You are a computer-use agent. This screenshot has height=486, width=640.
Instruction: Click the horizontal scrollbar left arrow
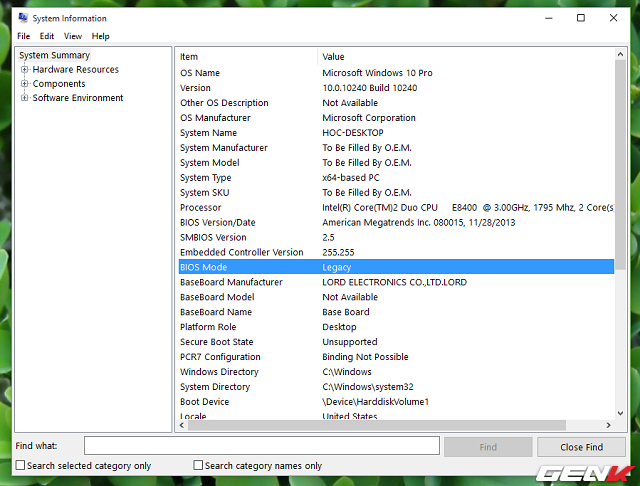coord(182,425)
